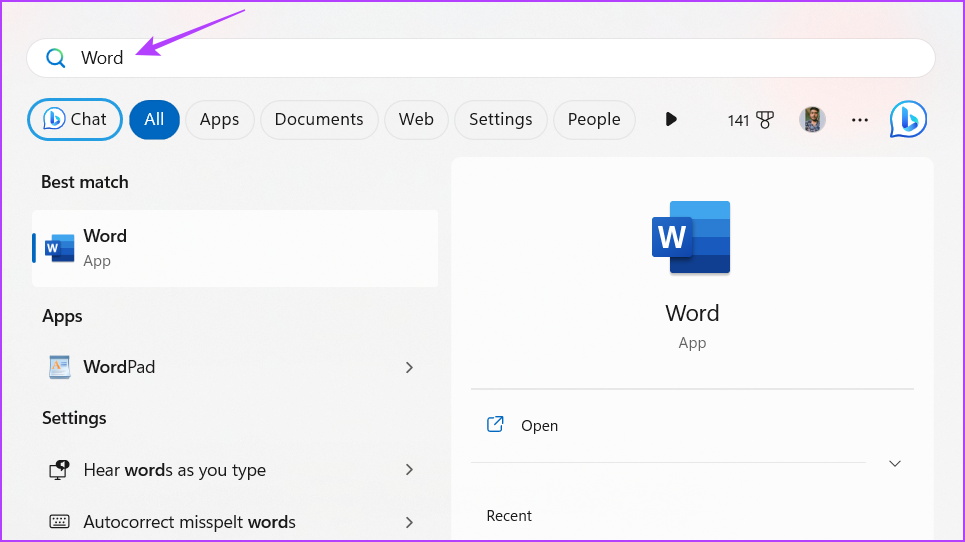Click Open to launch Word
This screenshot has height=542, width=965.
pos(539,426)
